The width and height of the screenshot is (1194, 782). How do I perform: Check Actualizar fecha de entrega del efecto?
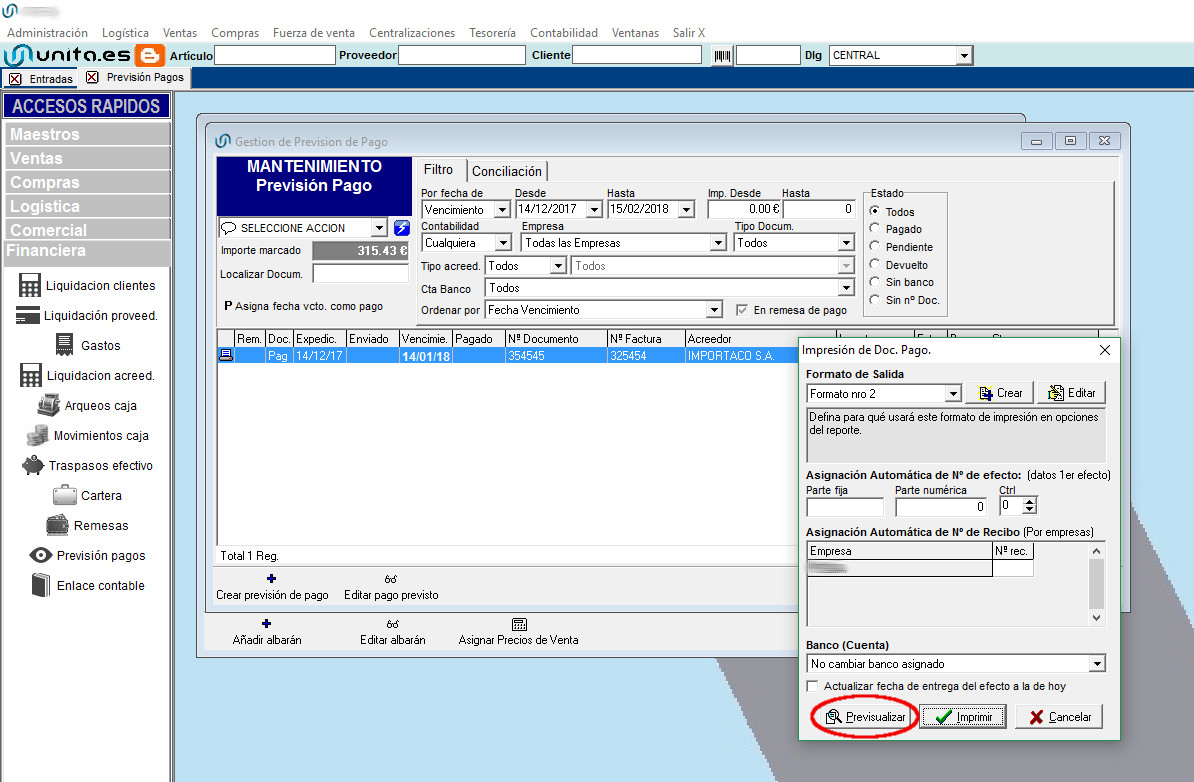pyautogui.click(x=812, y=686)
